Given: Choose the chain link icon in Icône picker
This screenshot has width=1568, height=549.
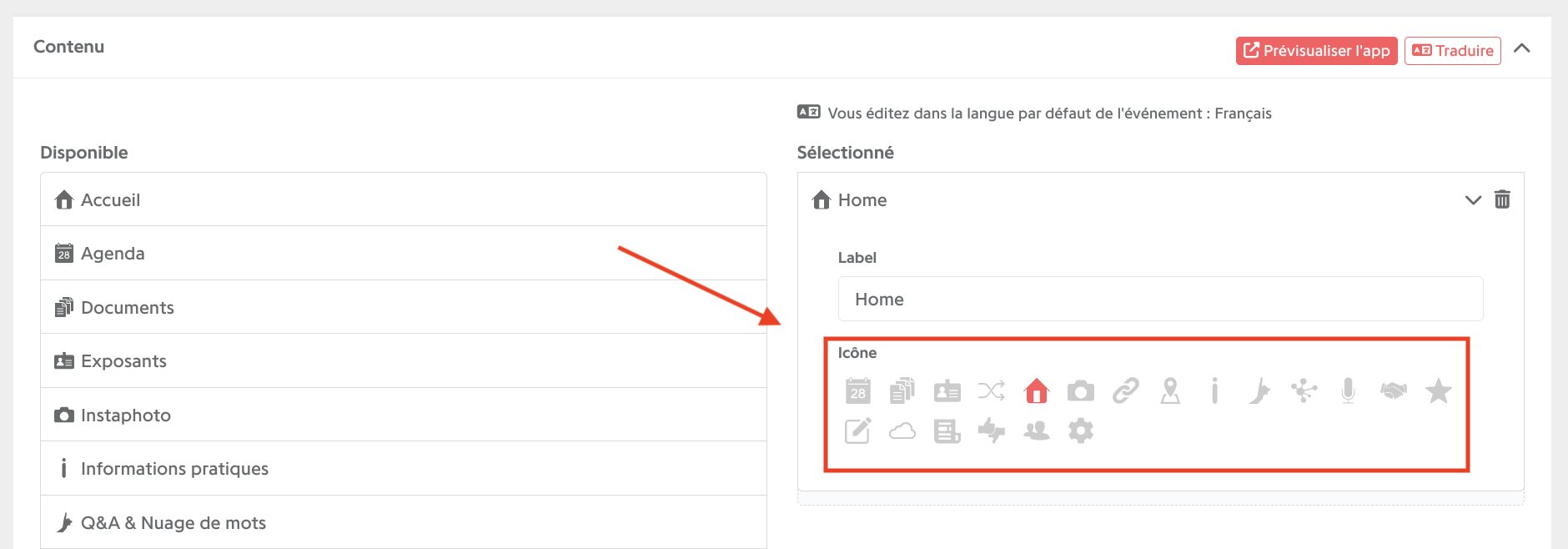Looking at the screenshot, I should (x=1125, y=390).
